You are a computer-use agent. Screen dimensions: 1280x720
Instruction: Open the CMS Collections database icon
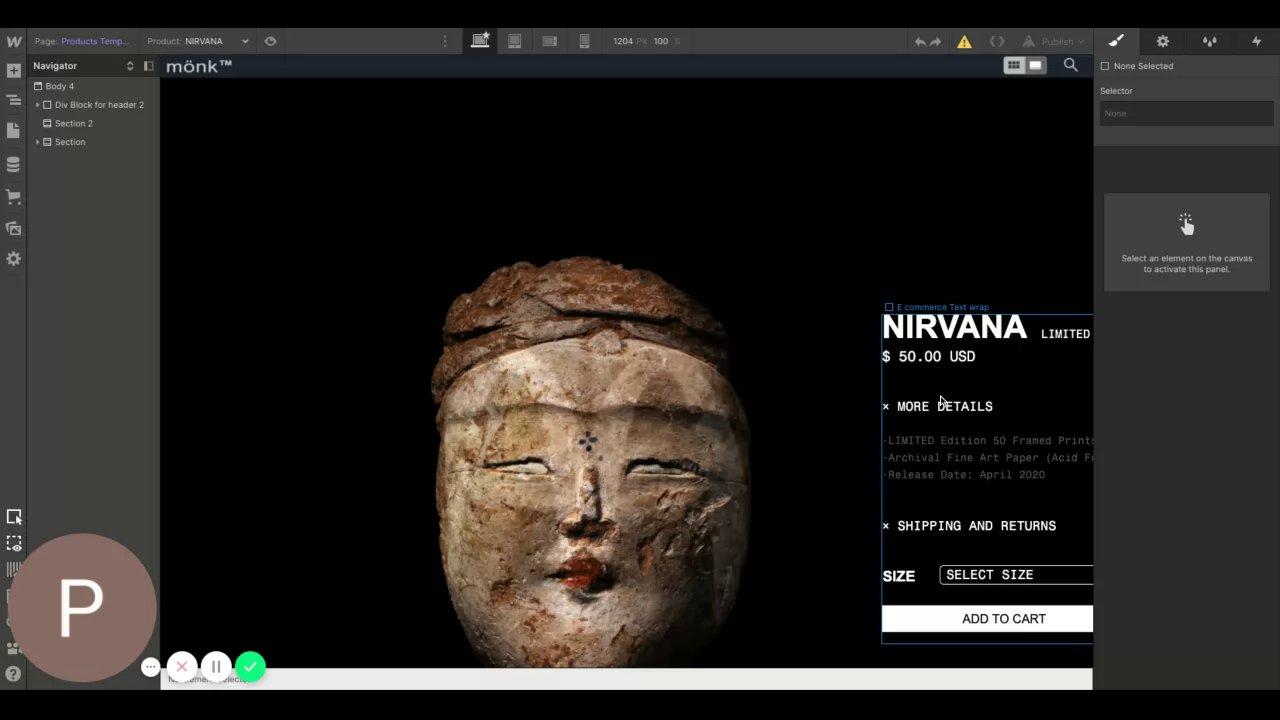pyautogui.click(x=13, y=165)
